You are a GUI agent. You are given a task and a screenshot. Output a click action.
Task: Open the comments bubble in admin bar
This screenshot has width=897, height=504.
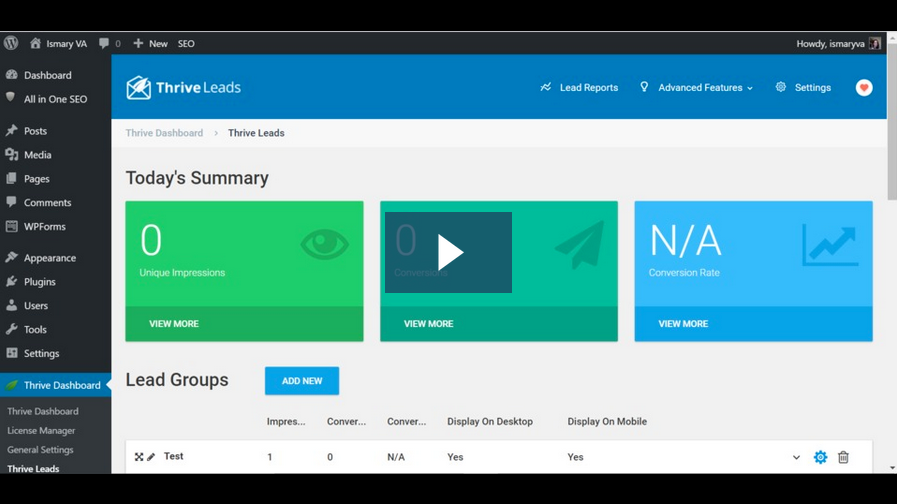104,43
